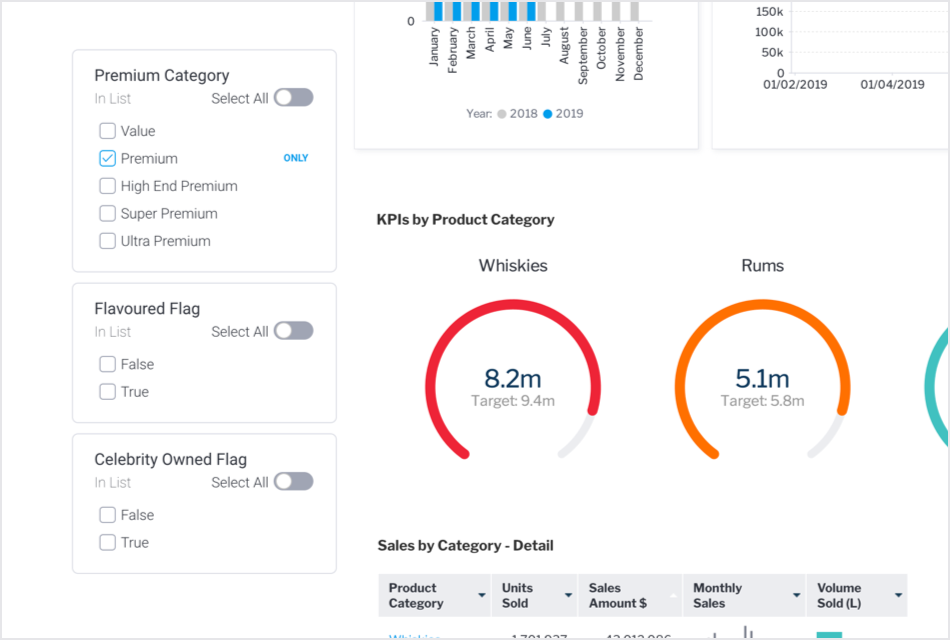The height and width of the screenshot is (640, 950).
Task: Check the Value premium category checkbox
Action: coord(107,131)
